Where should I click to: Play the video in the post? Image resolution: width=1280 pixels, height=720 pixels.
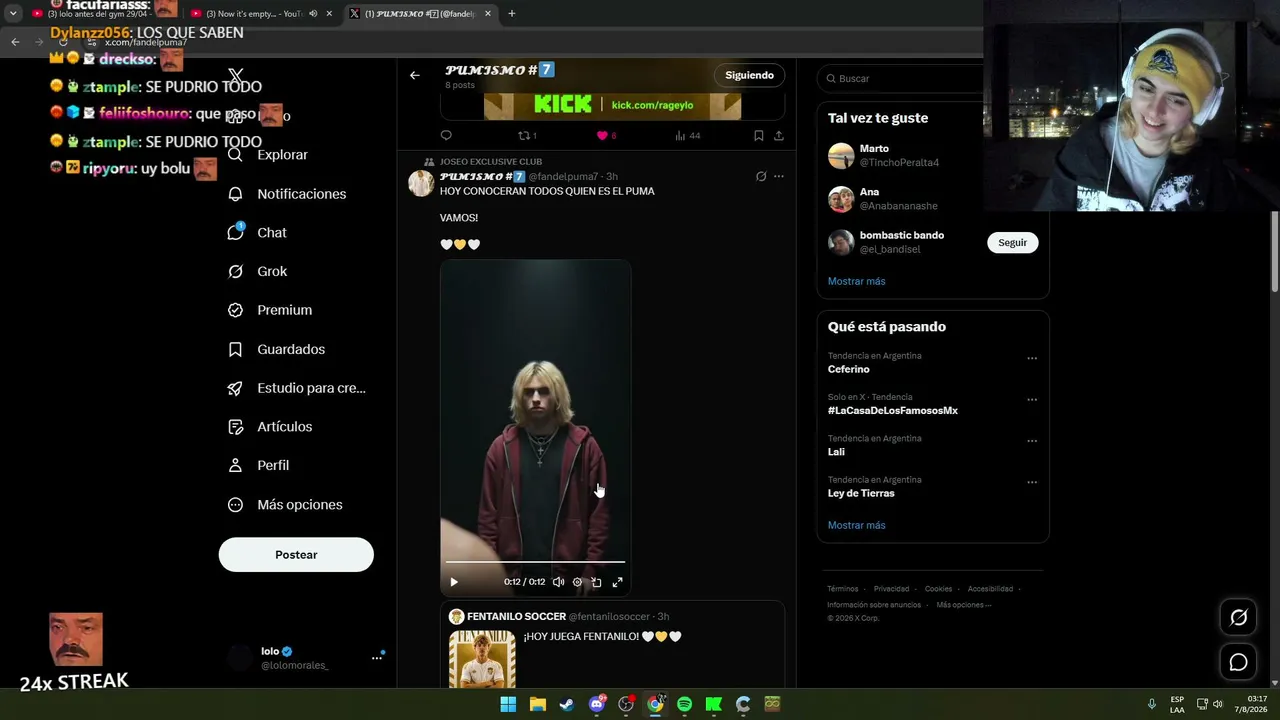tap(454, 582)
